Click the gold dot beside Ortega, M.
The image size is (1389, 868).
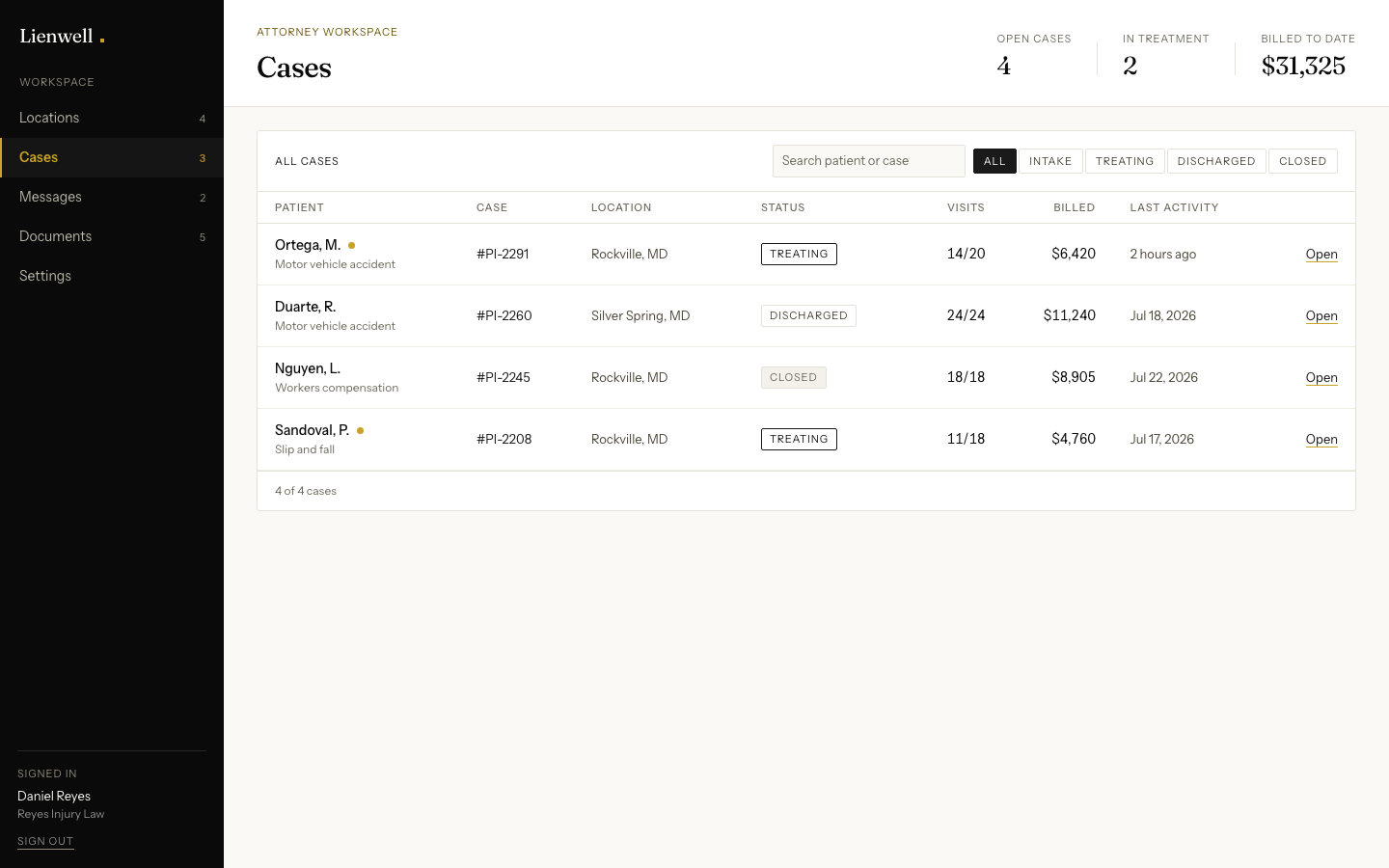click(x=351, y=245)
